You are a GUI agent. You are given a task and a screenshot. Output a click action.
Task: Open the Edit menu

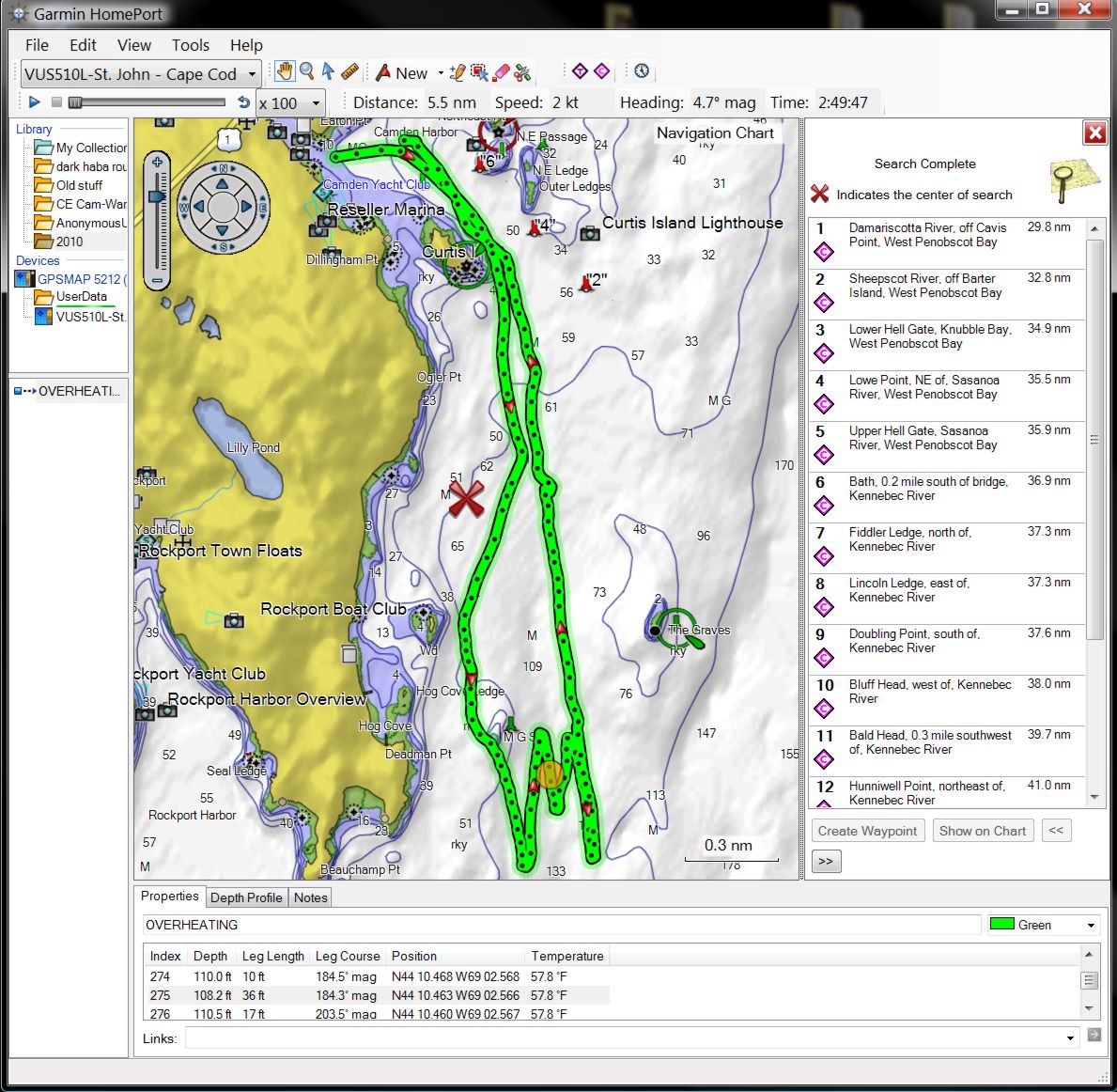click(83, 45)
